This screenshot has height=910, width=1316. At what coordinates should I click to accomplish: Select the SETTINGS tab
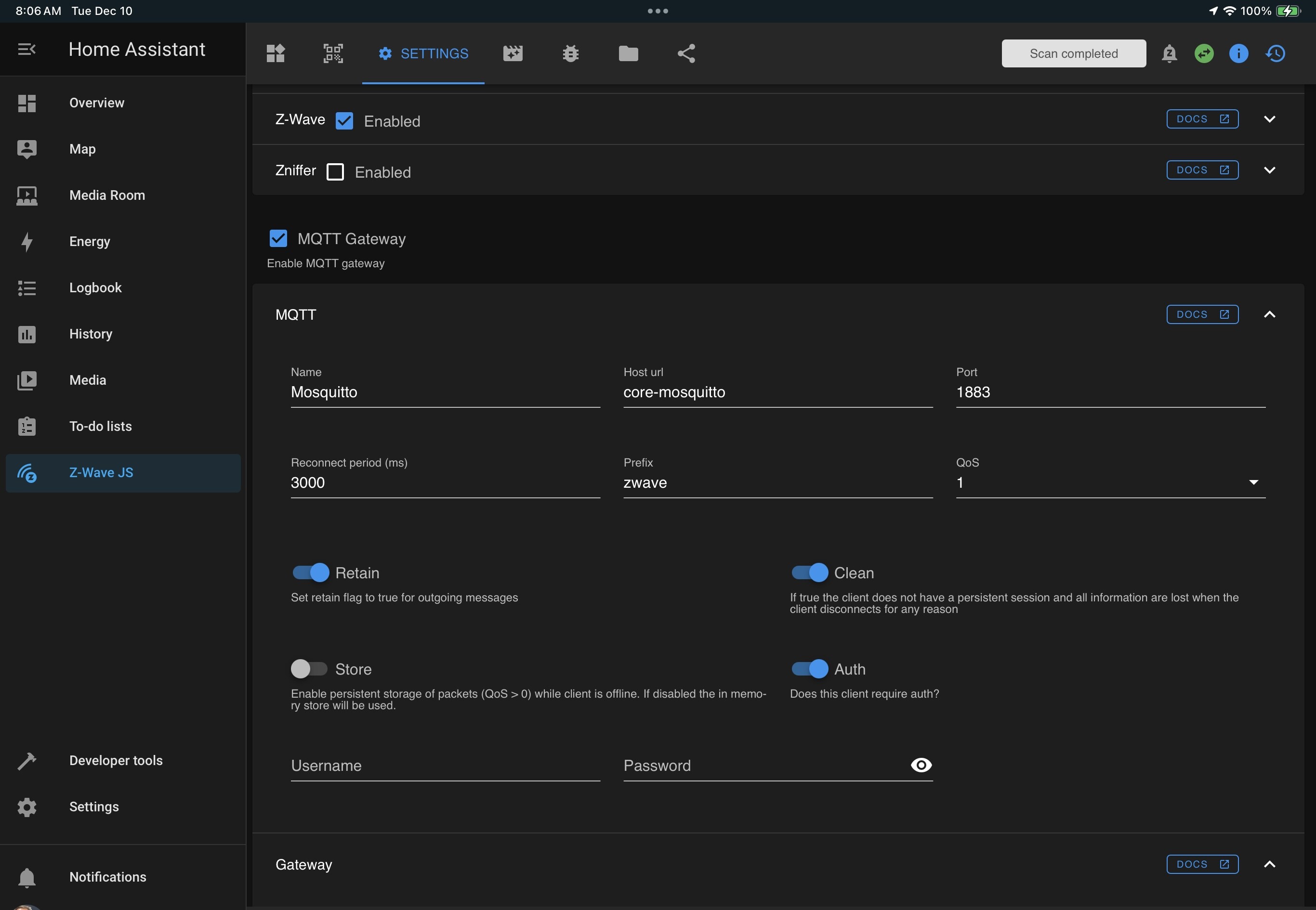(423, 53)
